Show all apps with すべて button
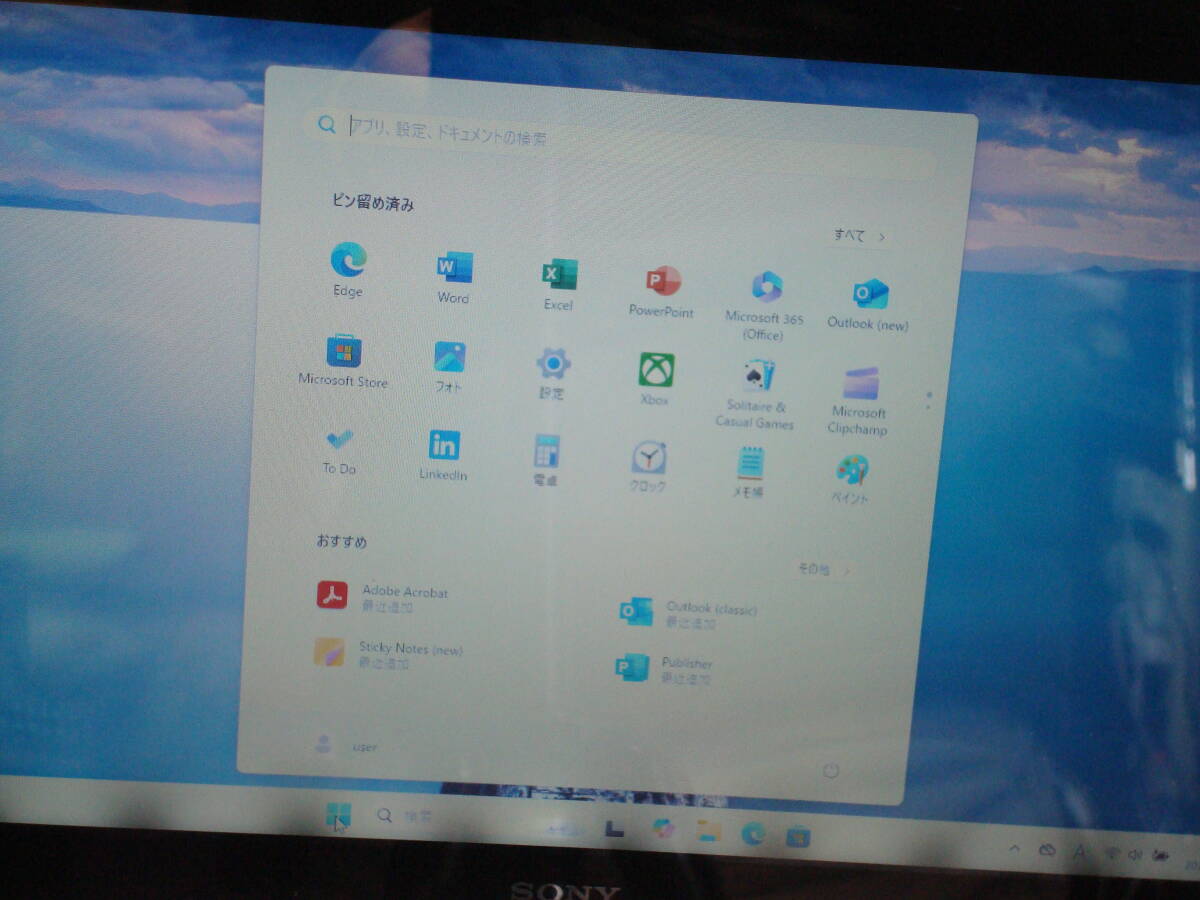 pyautogui.click(x=860, y=236)
